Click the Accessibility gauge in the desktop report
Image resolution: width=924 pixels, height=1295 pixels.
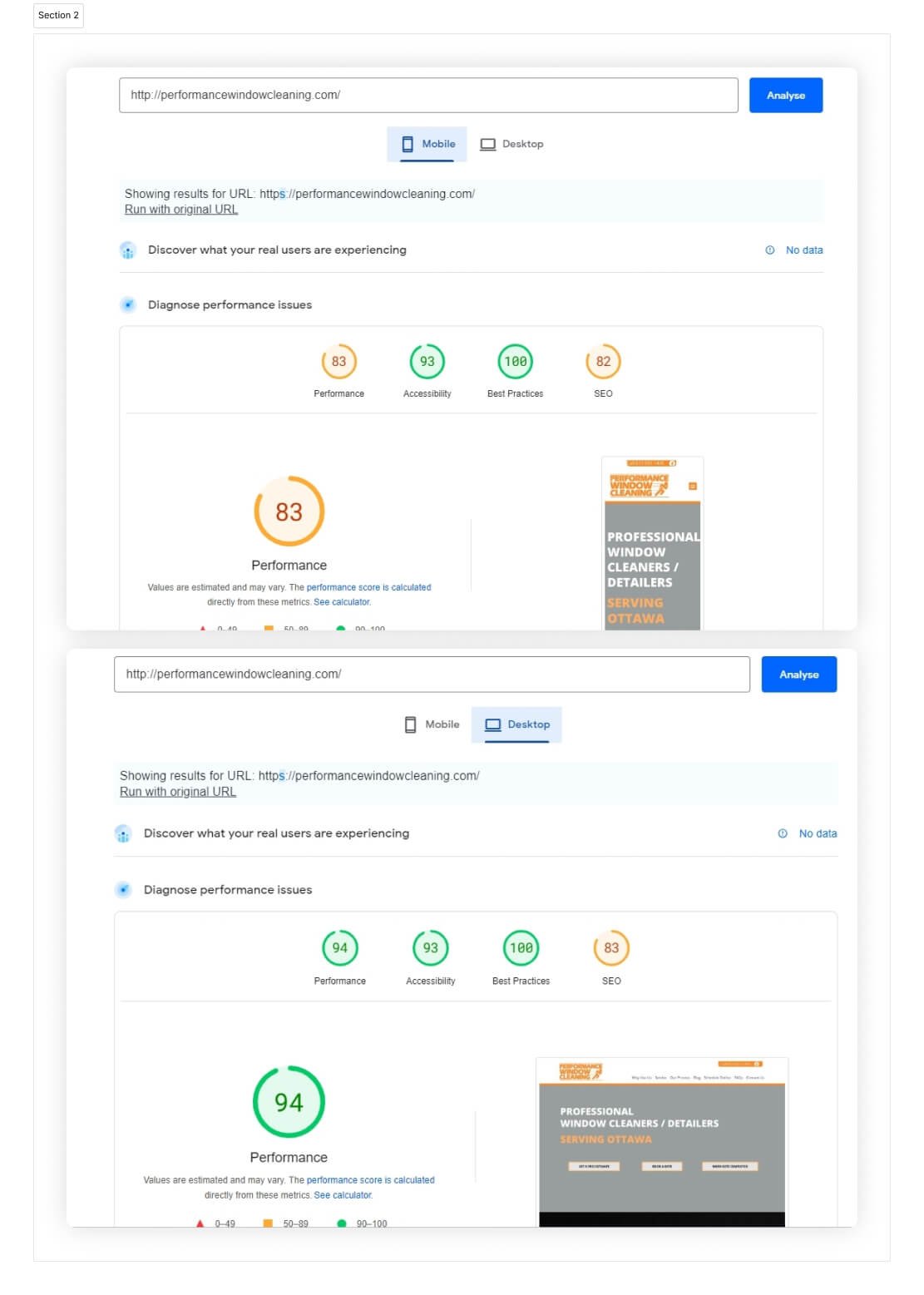pyautogui.click(x=430, y=948)
